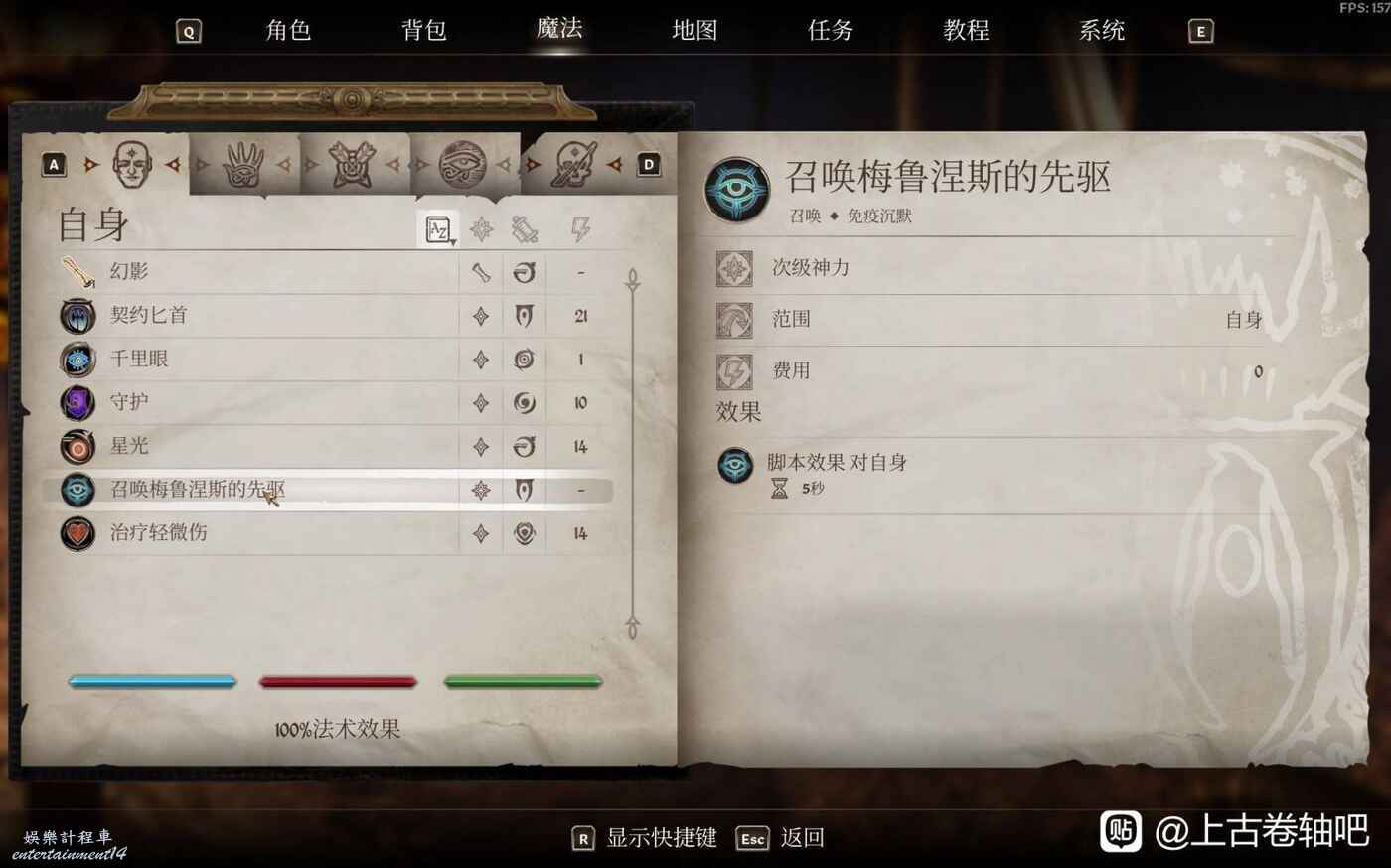Viewport: 1391px width, 868px height.
Task: Open the bow and arrows Target category
Action: click(352, 165)
